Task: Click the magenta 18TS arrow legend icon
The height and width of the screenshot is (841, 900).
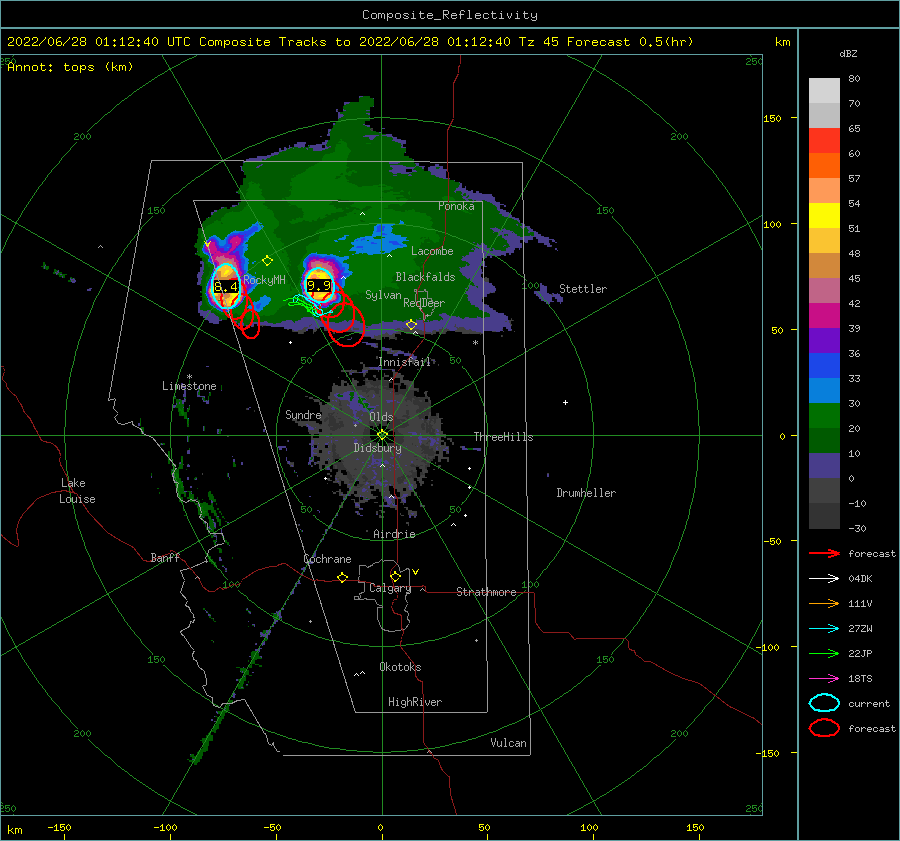Action: coord(824,679)
